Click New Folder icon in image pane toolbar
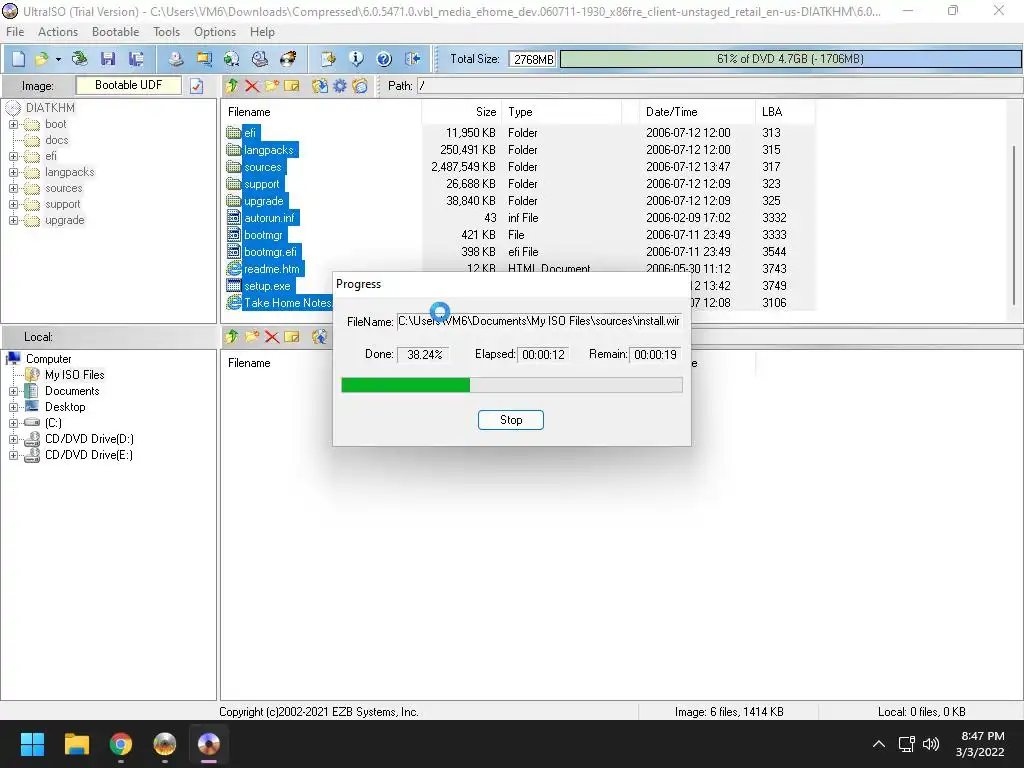This screenshot has width=1024, height=768. click(272, 86)
